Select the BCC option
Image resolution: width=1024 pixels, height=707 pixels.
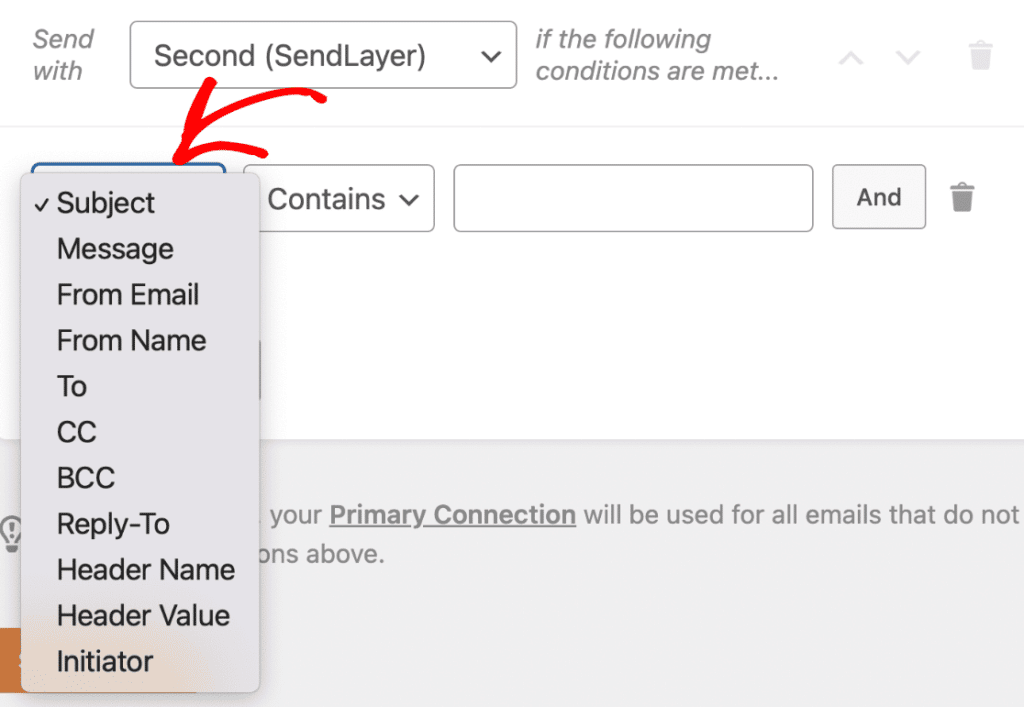click(x=85, y=478)
